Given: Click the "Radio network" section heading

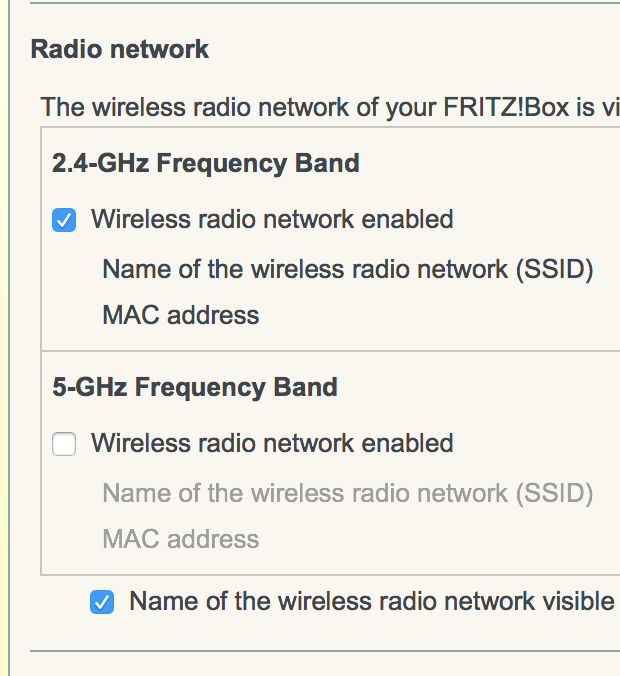Looking at the screenshot, I should tap(120, 49).
